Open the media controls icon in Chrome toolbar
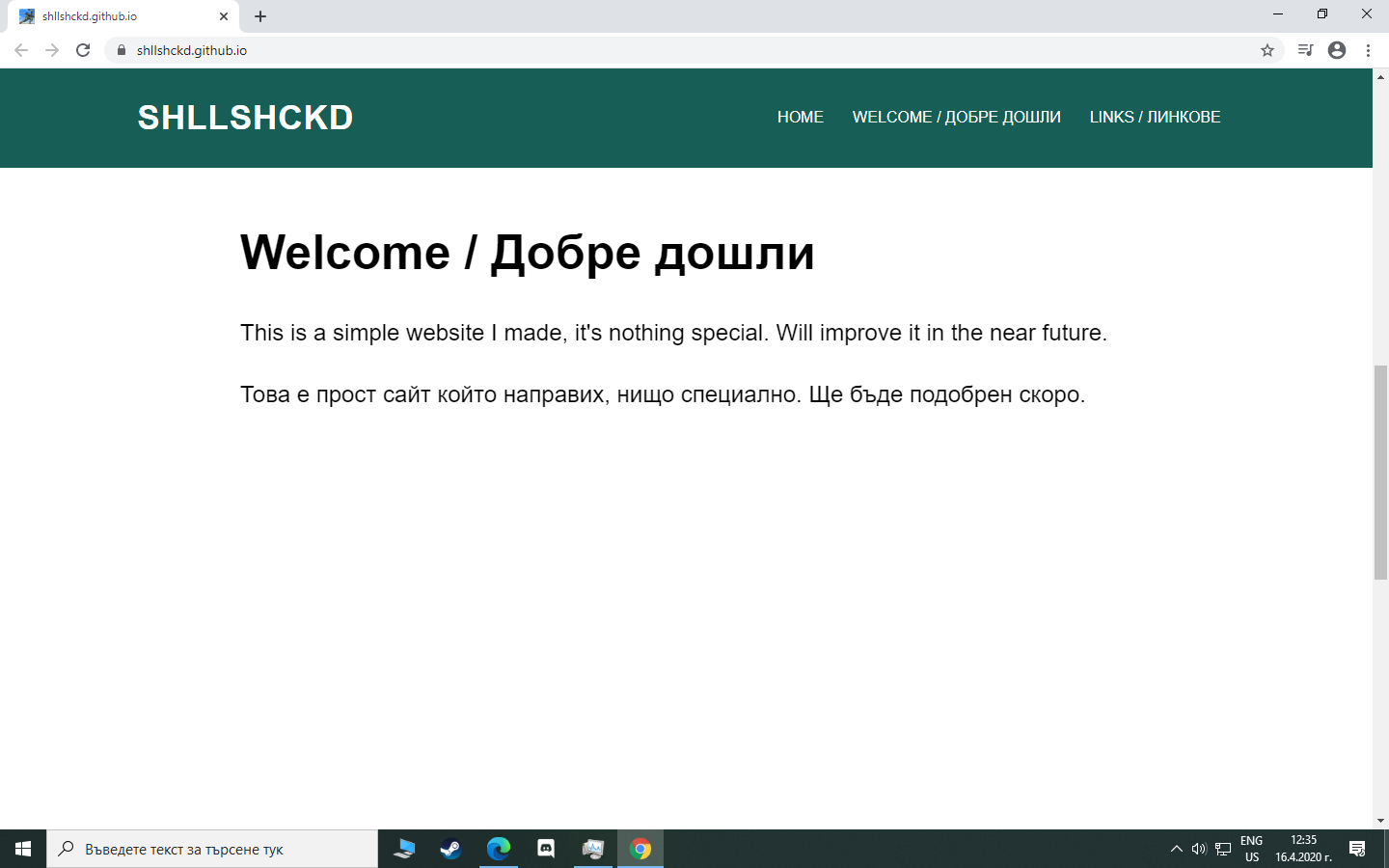The height and width of the screenshot is (868, 1389). pos(1304,49)
